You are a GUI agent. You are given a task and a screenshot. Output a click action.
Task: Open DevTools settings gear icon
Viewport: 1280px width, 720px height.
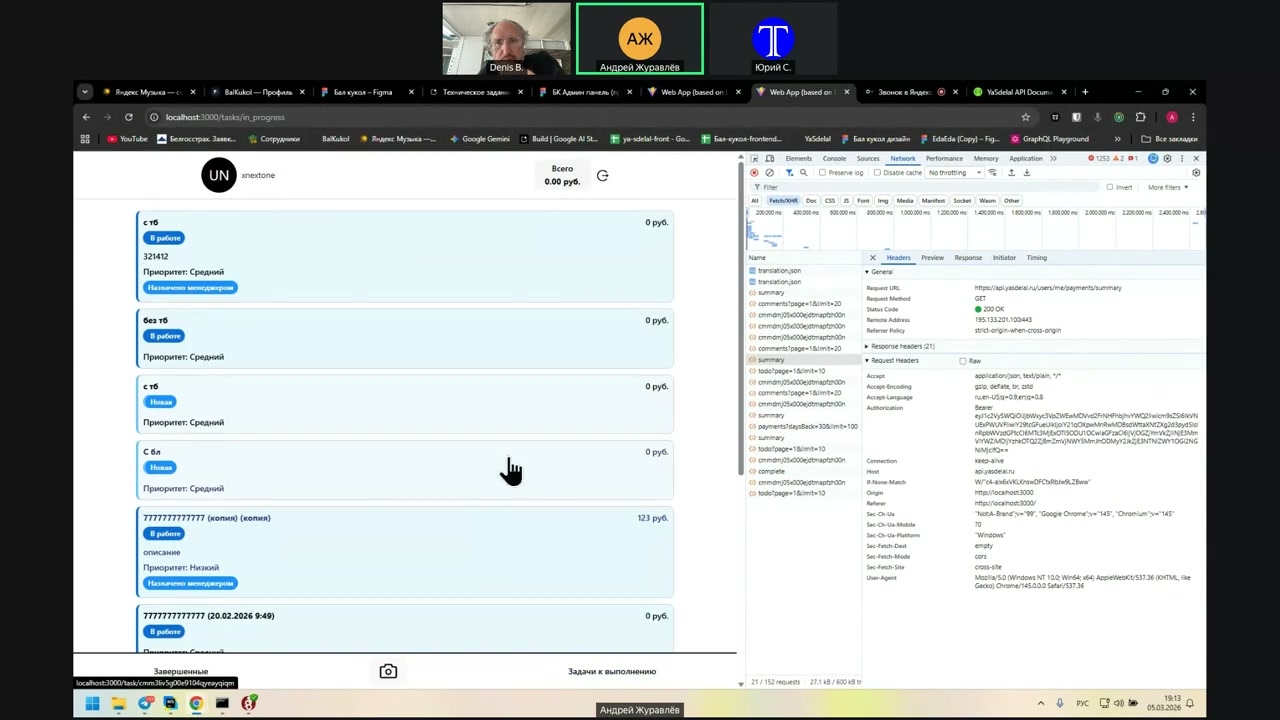pyautogui.click(x=1167, y=159)
